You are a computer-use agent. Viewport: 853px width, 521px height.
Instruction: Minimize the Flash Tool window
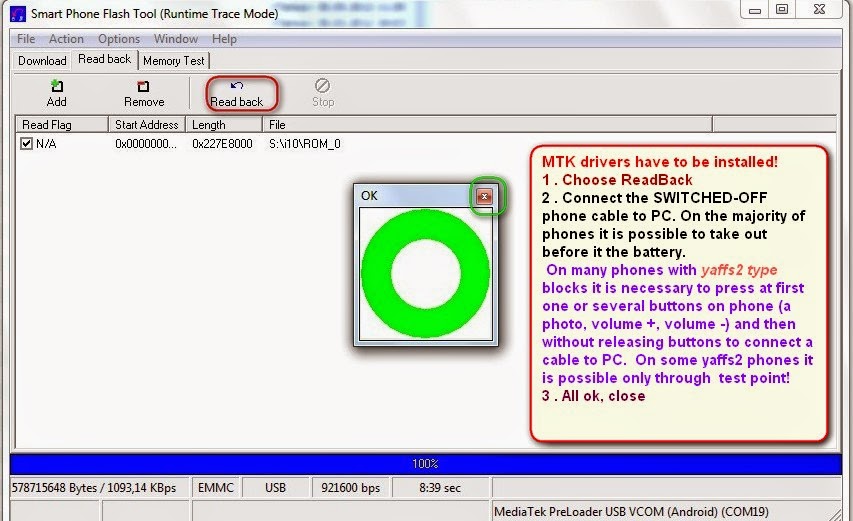click(755, 9)
